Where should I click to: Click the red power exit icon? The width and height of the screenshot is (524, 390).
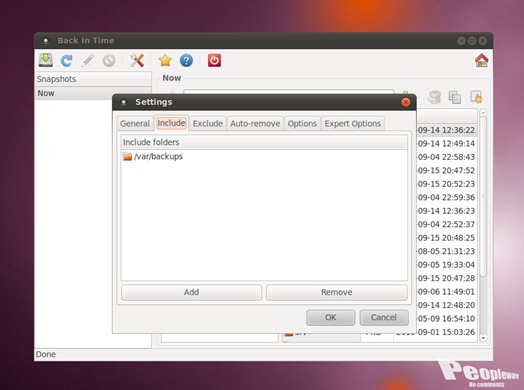click(214, 60)
